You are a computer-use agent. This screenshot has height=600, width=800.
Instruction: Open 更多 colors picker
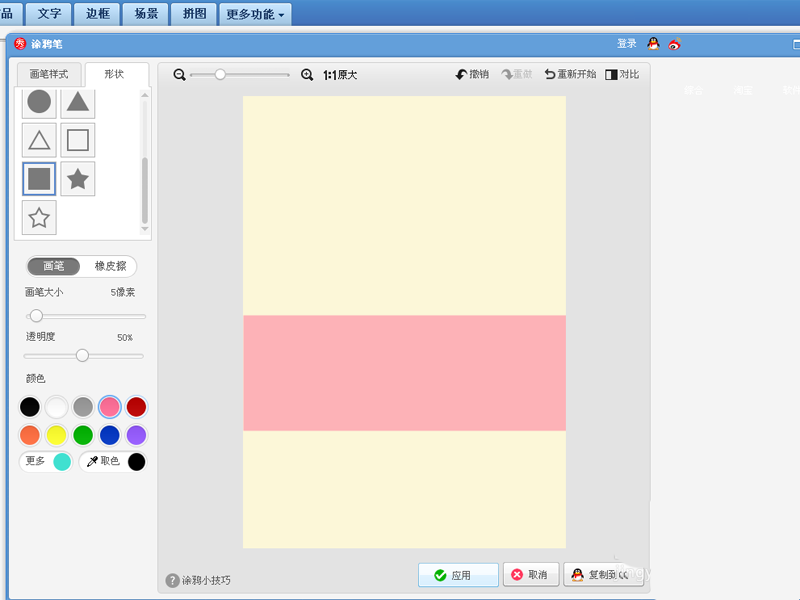(x=46, y=461)
